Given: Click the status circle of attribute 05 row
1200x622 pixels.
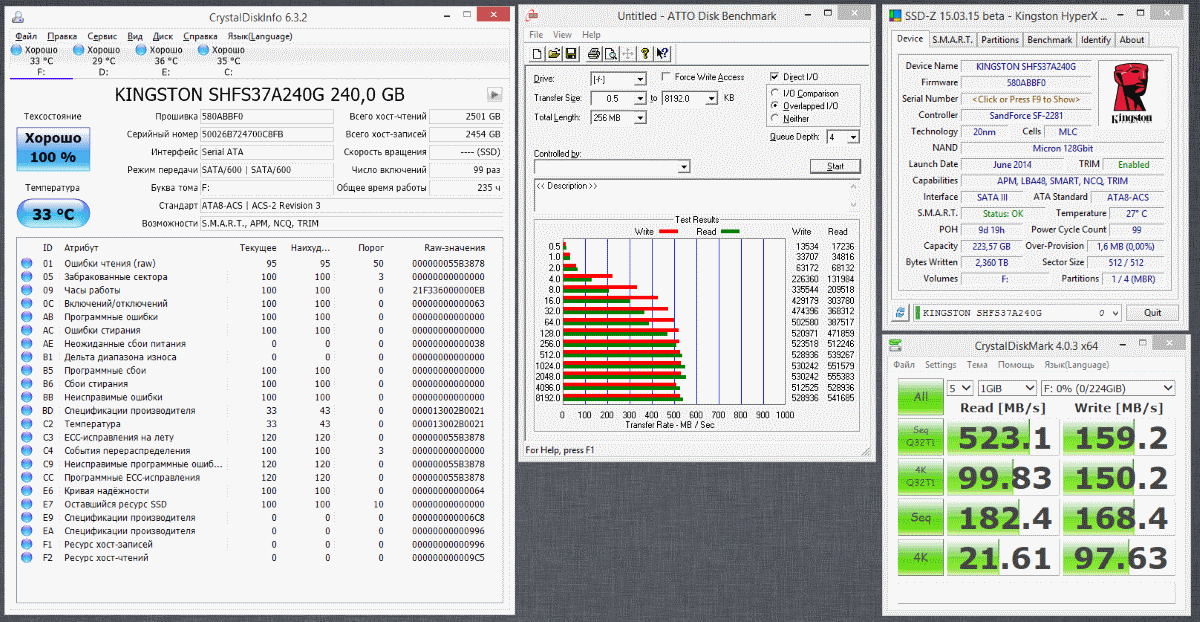Looking at the screenshot, I should (27, 277).
